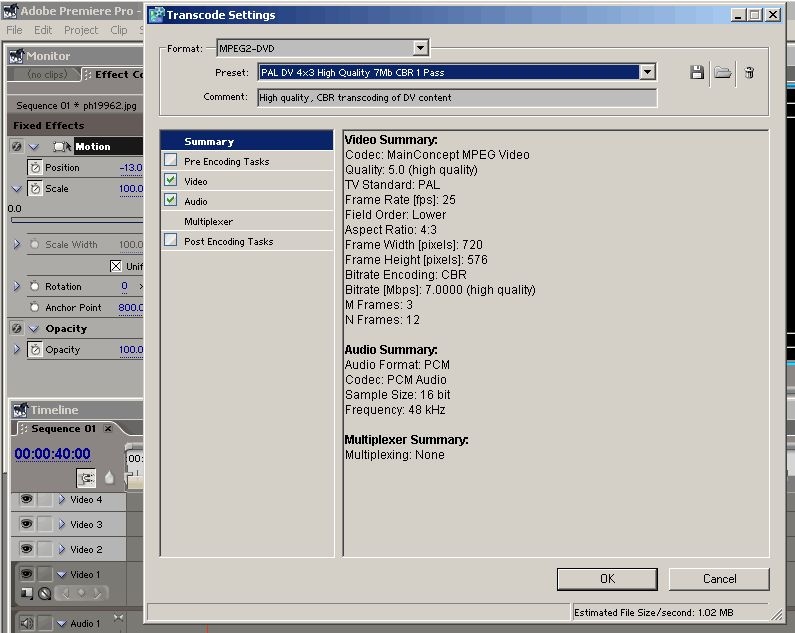Screen dimensions: 795x633
Task: Toggle animation stopwatch for Position
Action: pyautogui.click(x=35, y=167)
